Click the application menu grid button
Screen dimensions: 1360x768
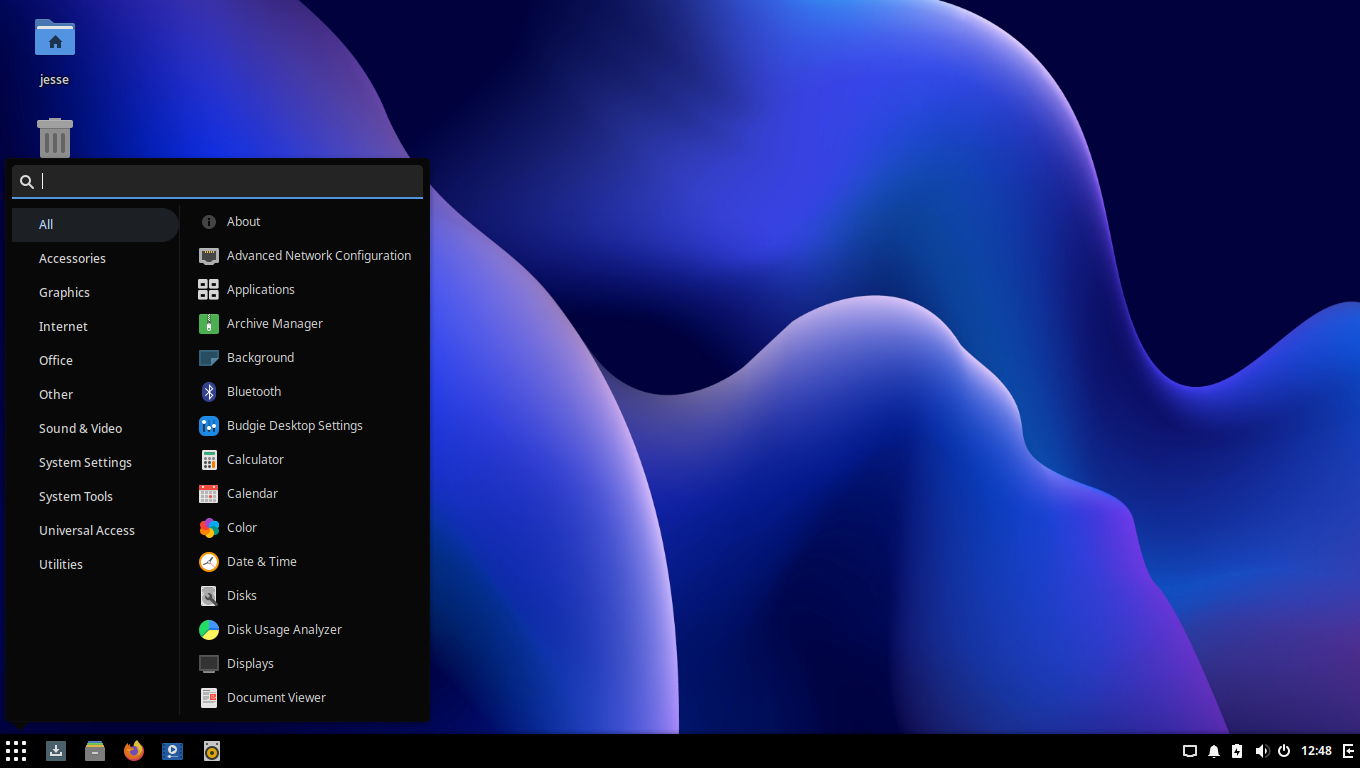click(16, 751)
